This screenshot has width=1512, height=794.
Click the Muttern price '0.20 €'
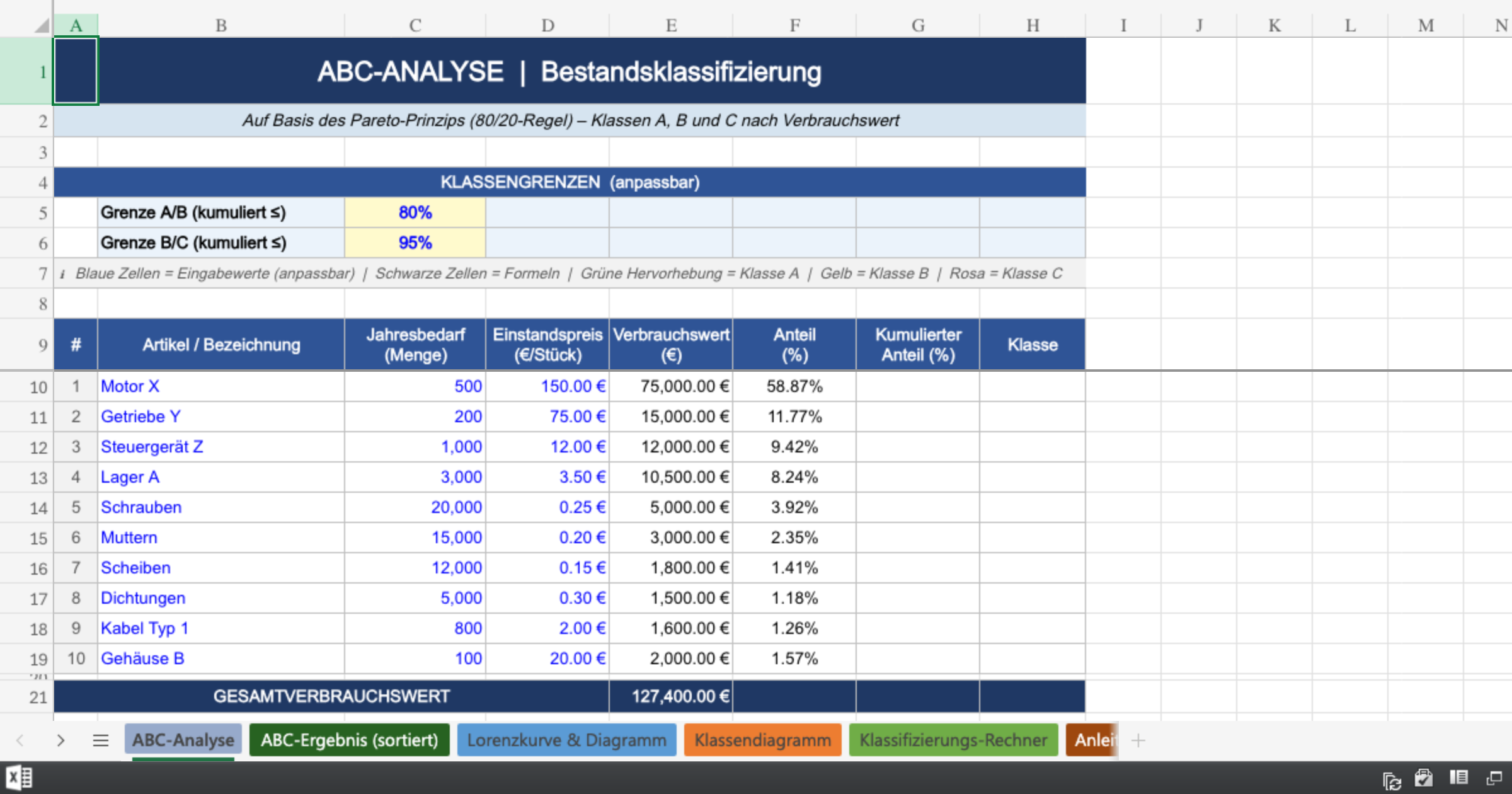(x=547, y=538)
